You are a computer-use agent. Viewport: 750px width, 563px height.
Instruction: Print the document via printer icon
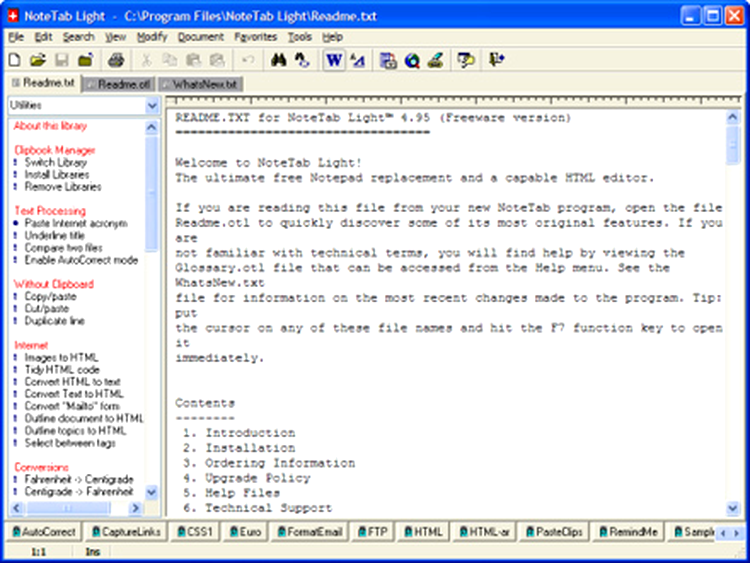point(116,60)
